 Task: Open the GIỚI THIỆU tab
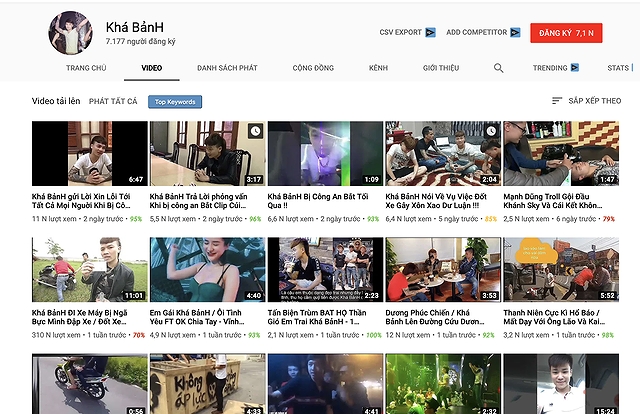[x=441, y=68]
